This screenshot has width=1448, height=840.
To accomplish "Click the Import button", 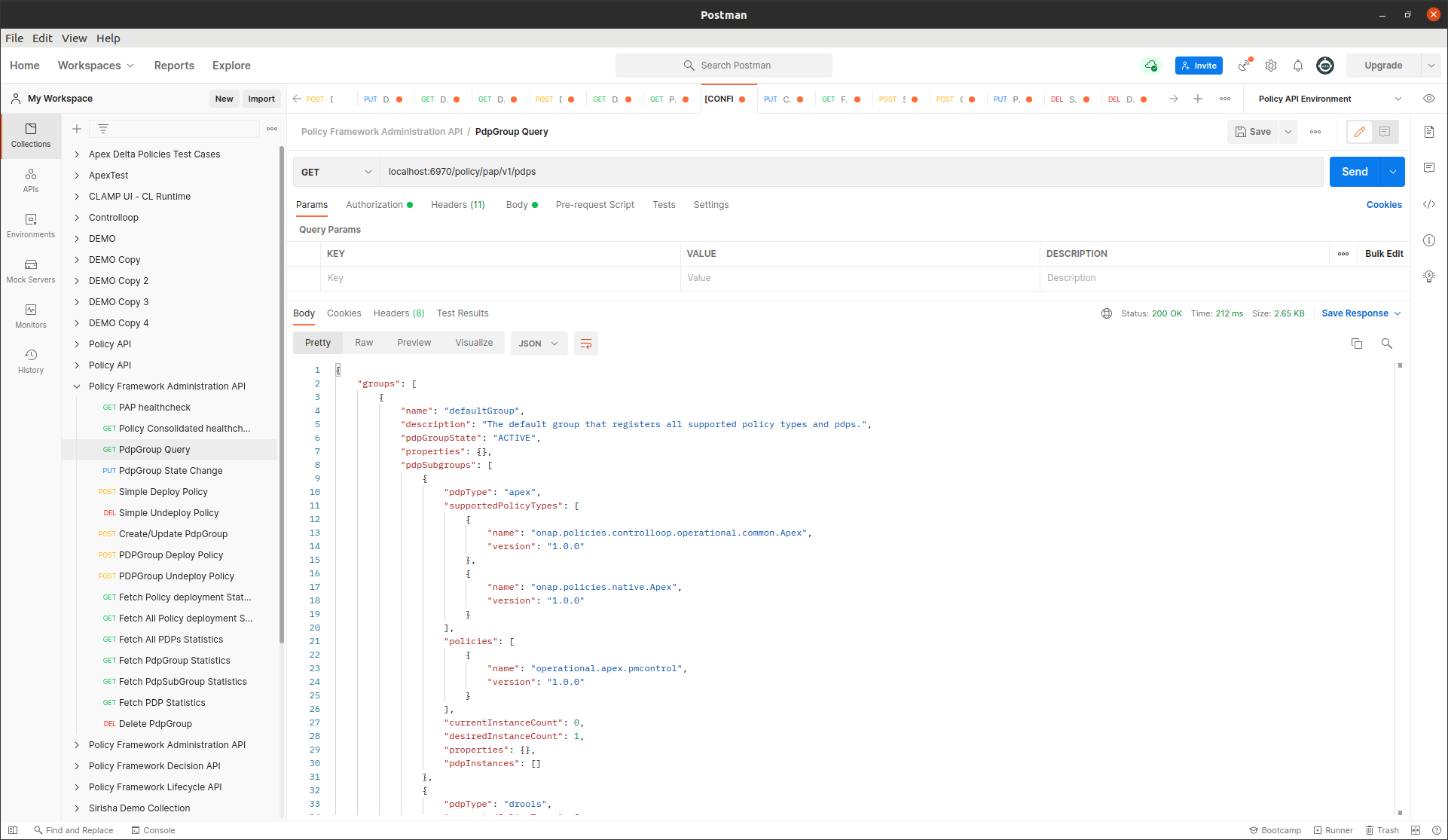I will (x=261, y=99).
